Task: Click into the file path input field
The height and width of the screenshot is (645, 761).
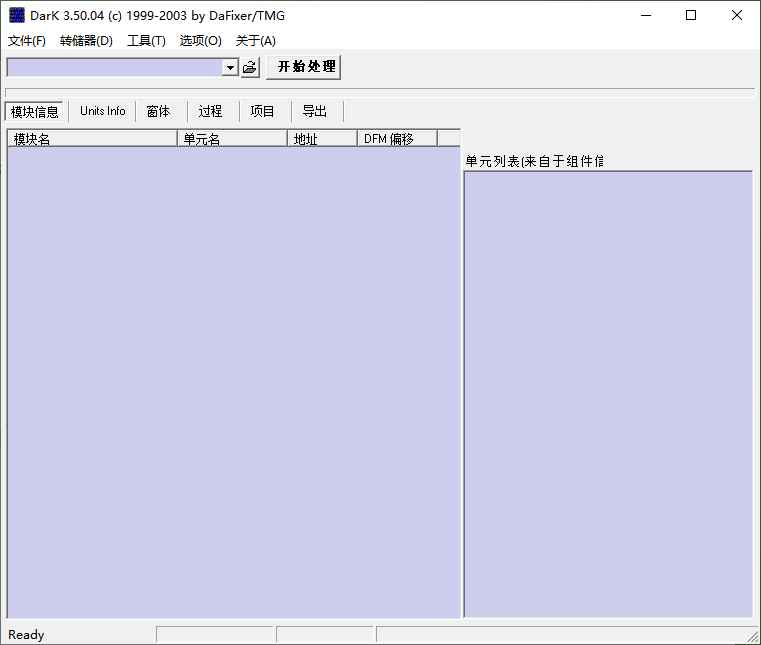Action: point(115,67)
